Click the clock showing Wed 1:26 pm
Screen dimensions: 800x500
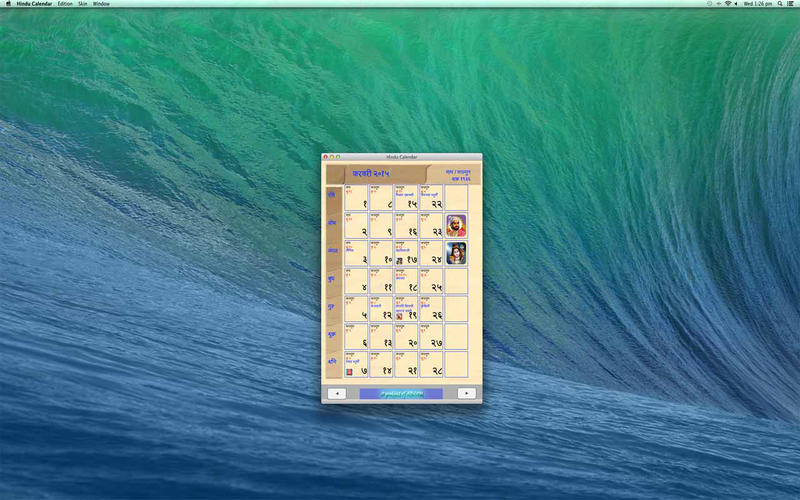pos(758,4)
